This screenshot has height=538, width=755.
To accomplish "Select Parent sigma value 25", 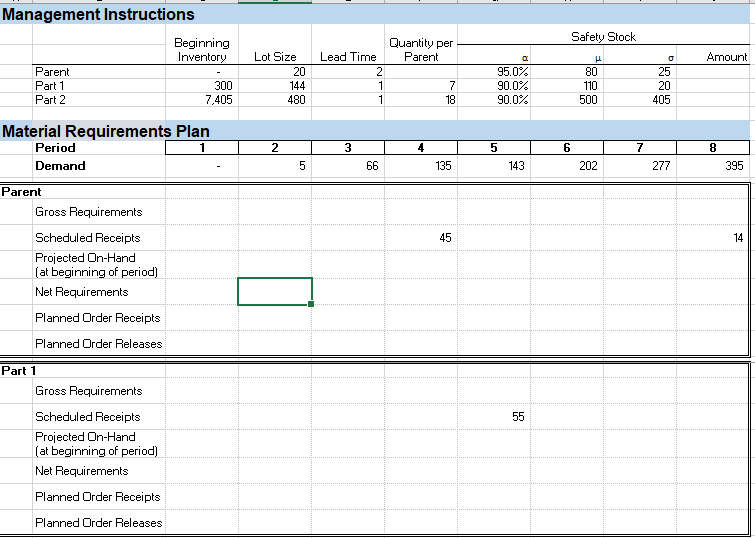I will tap(664, 72).
